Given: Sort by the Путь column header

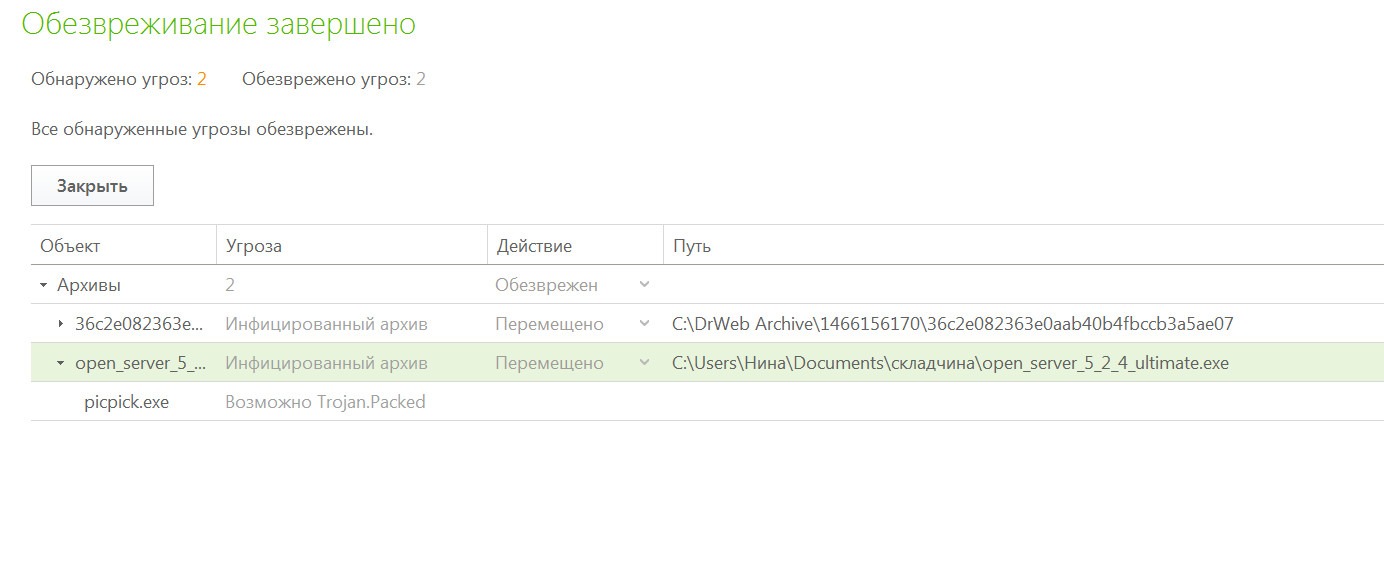Looking at the screenshot, I should click(x=691, y=246).
